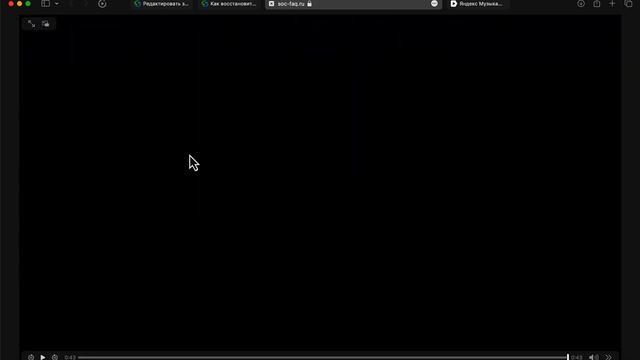Open more video controls chevrons

click(x=608, y=357)
